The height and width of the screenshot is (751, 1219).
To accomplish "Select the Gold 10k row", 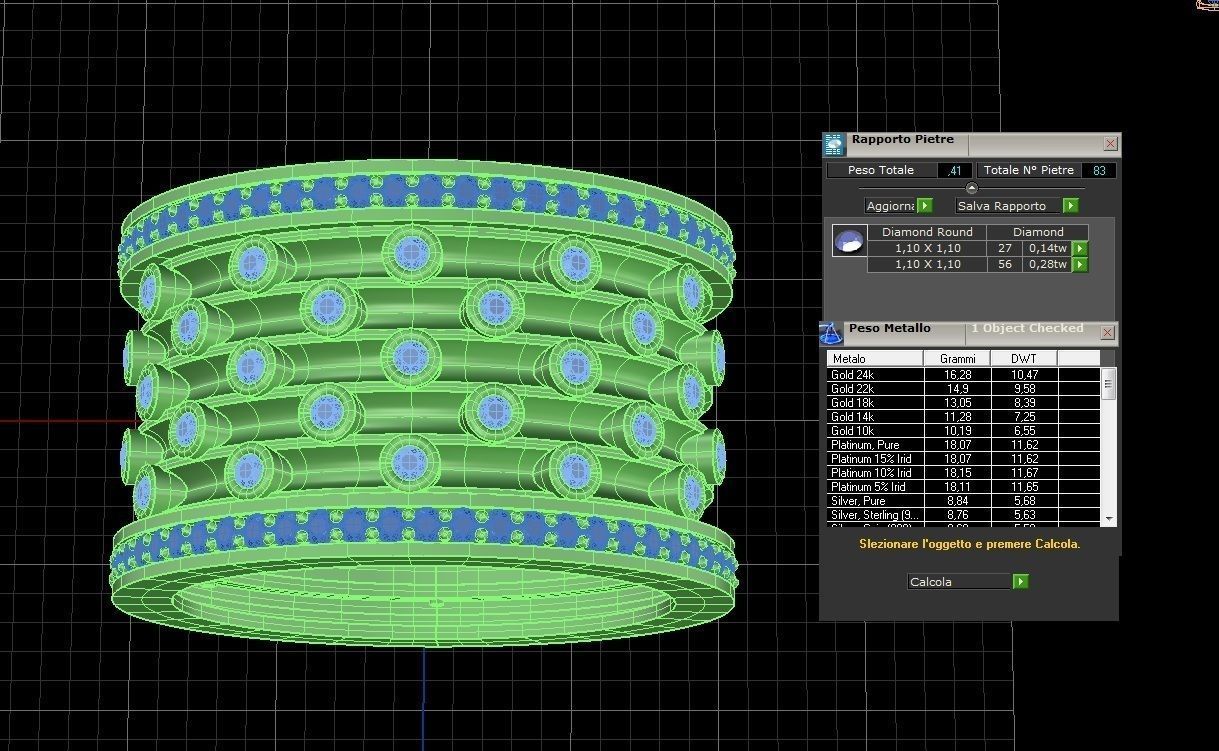I will pyautogui.click(x=964, y=431).
